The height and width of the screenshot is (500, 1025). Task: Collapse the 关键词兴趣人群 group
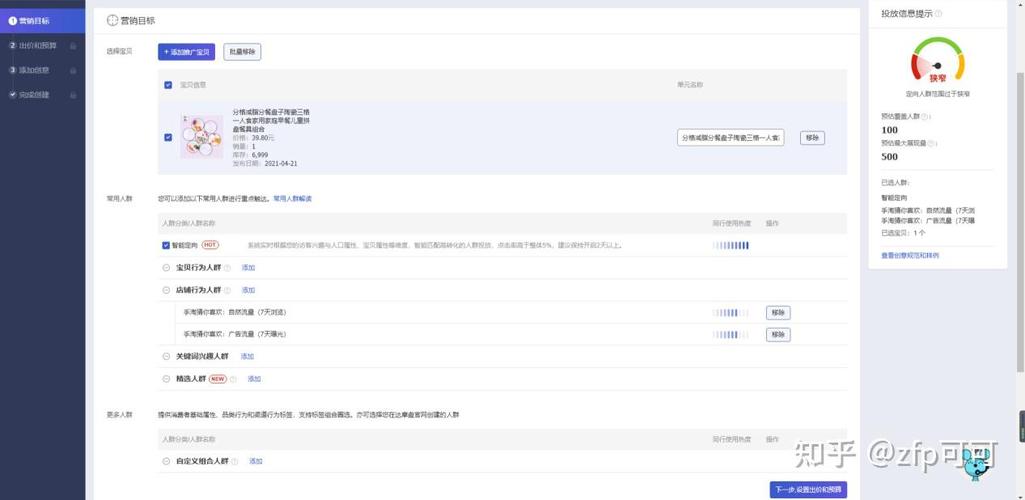tap(166, 357)
